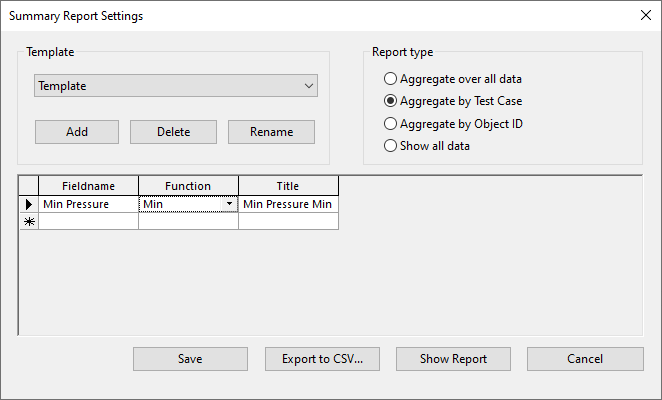
Task: Click the Min Pressure Min title cell
Action: click(x=288, y=204)
